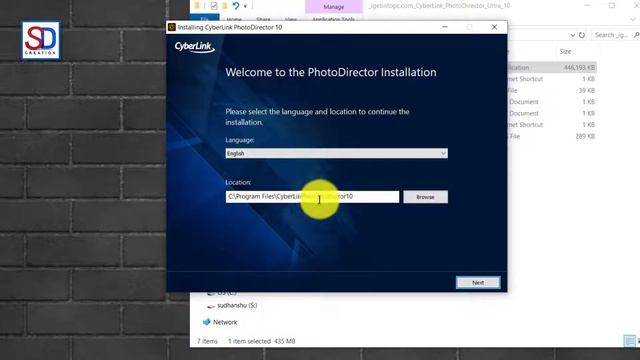Select the 289 KB File row in Explorer
Viewport: 640px width, 360px height.
[x=552, y=136]
